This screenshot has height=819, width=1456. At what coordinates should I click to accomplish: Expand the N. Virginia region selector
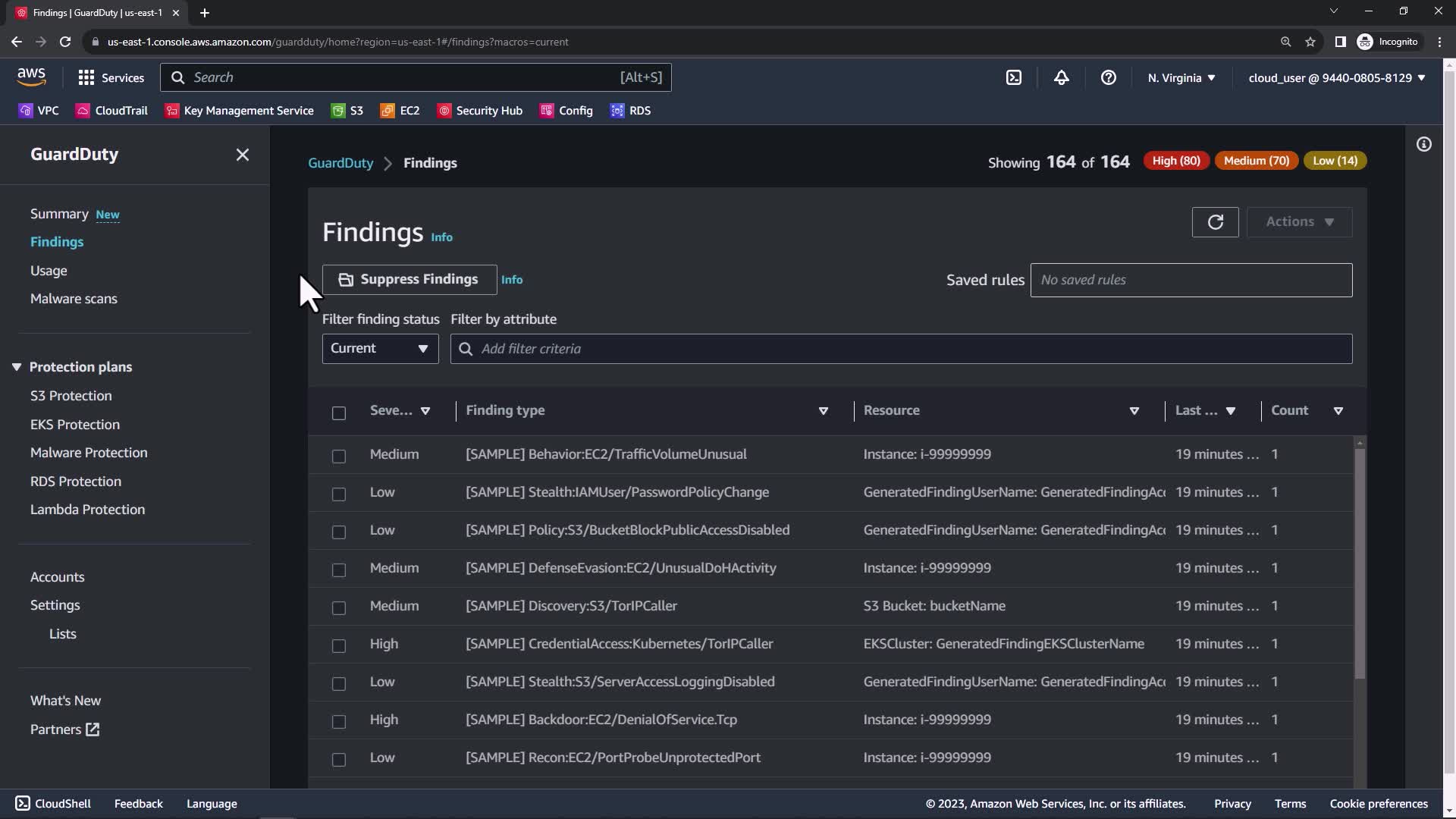point(1181,77)
